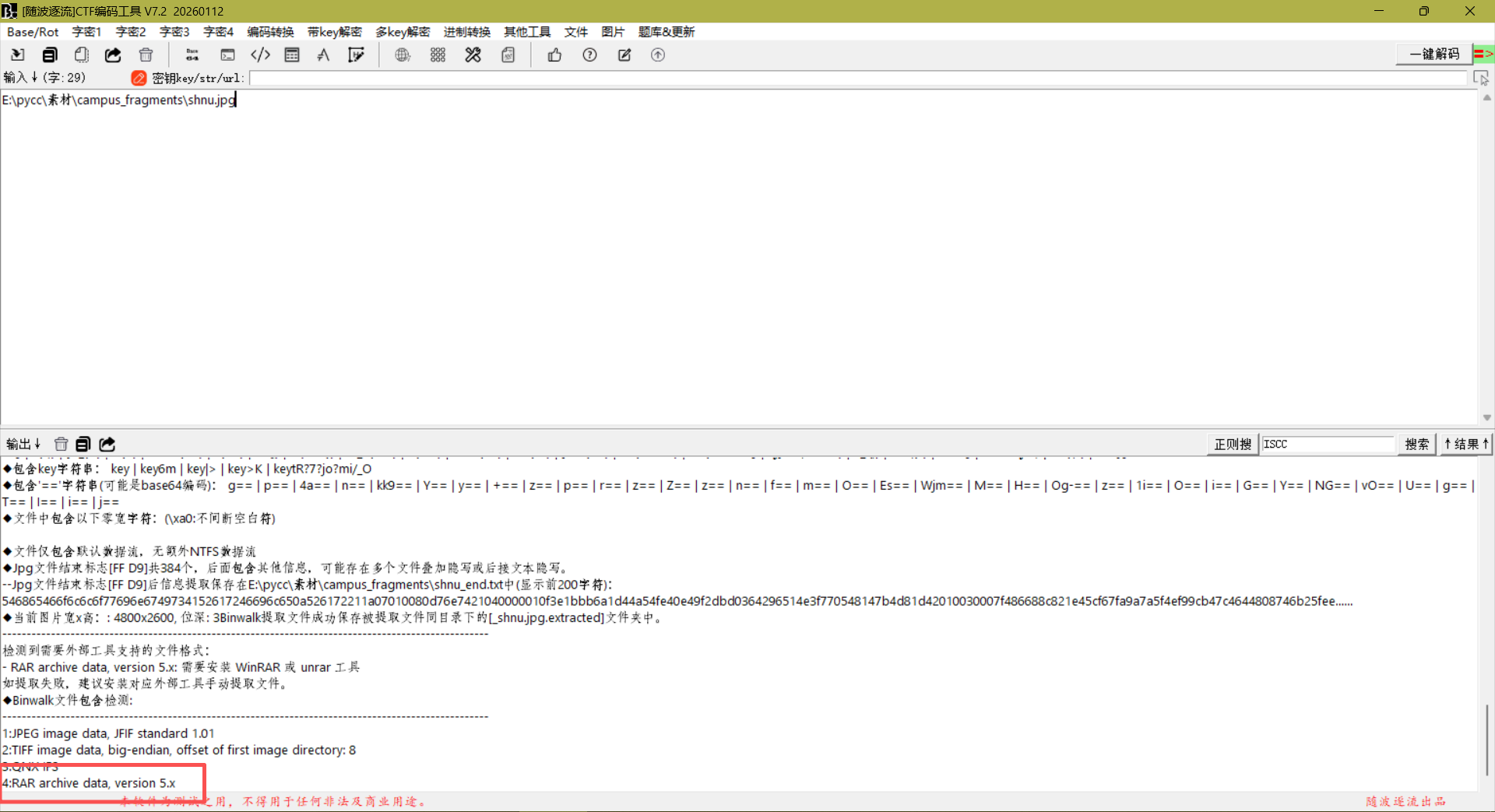The image size is (1495, 812).
Task: Click the red-green arrow icon next to 一键解码
Action: 1483,54
